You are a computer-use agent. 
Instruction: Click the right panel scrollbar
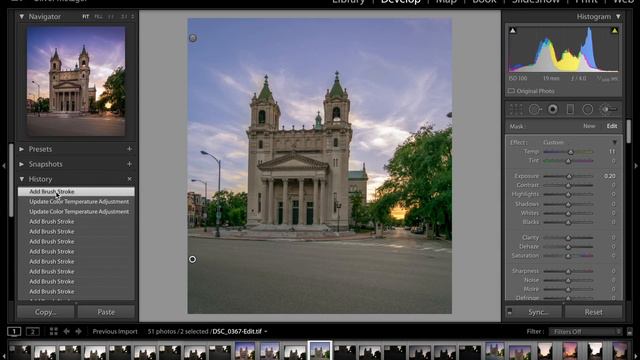(629, 131)
